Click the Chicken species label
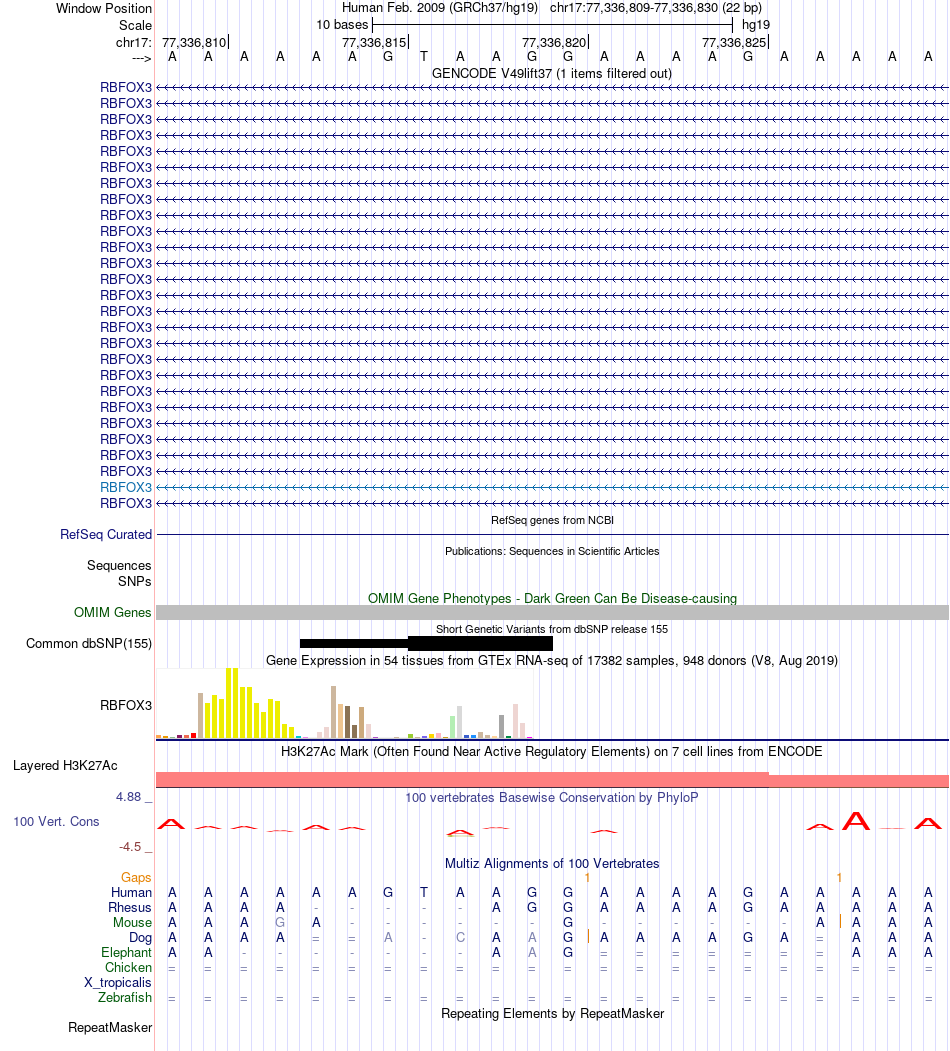 pos(128,967)
